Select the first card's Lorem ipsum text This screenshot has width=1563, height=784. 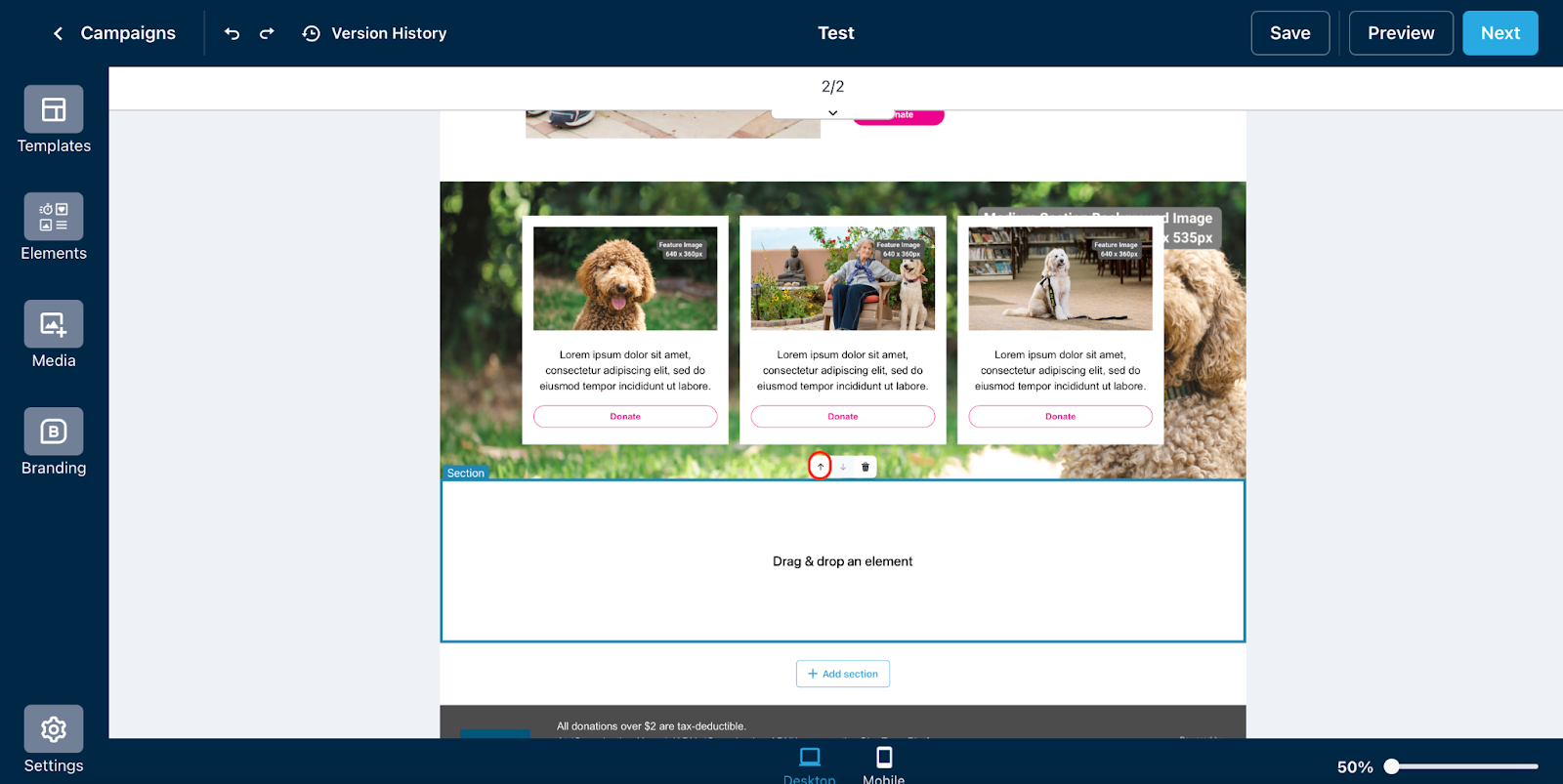tap(625, 371)
